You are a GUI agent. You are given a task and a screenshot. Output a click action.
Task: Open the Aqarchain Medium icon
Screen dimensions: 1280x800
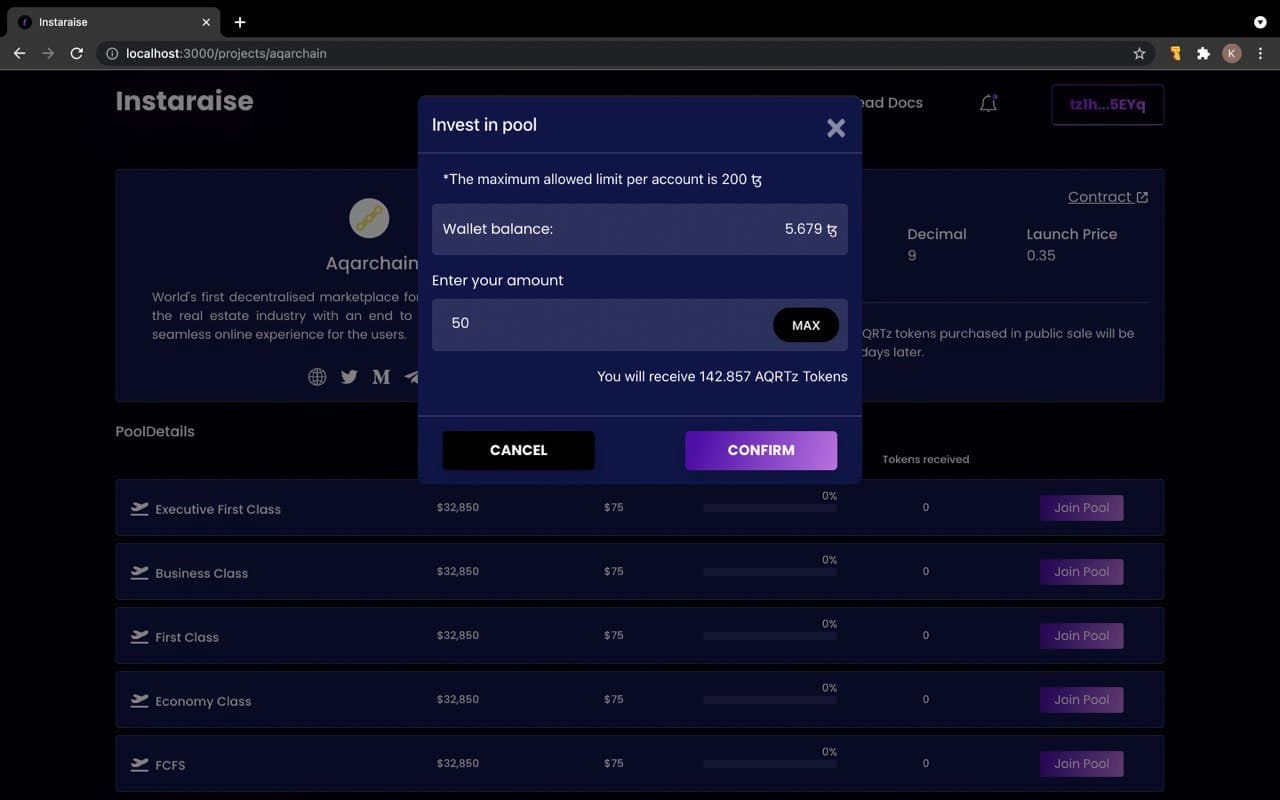pyautogui.click(x=381, y=377)
